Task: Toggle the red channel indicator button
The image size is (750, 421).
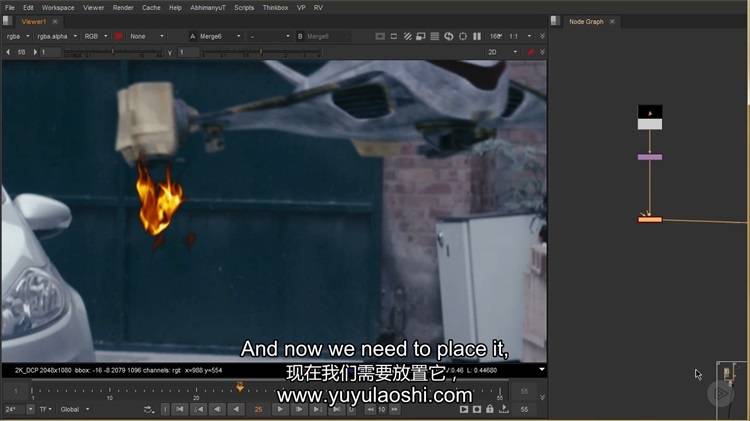Action: point(117,36)
